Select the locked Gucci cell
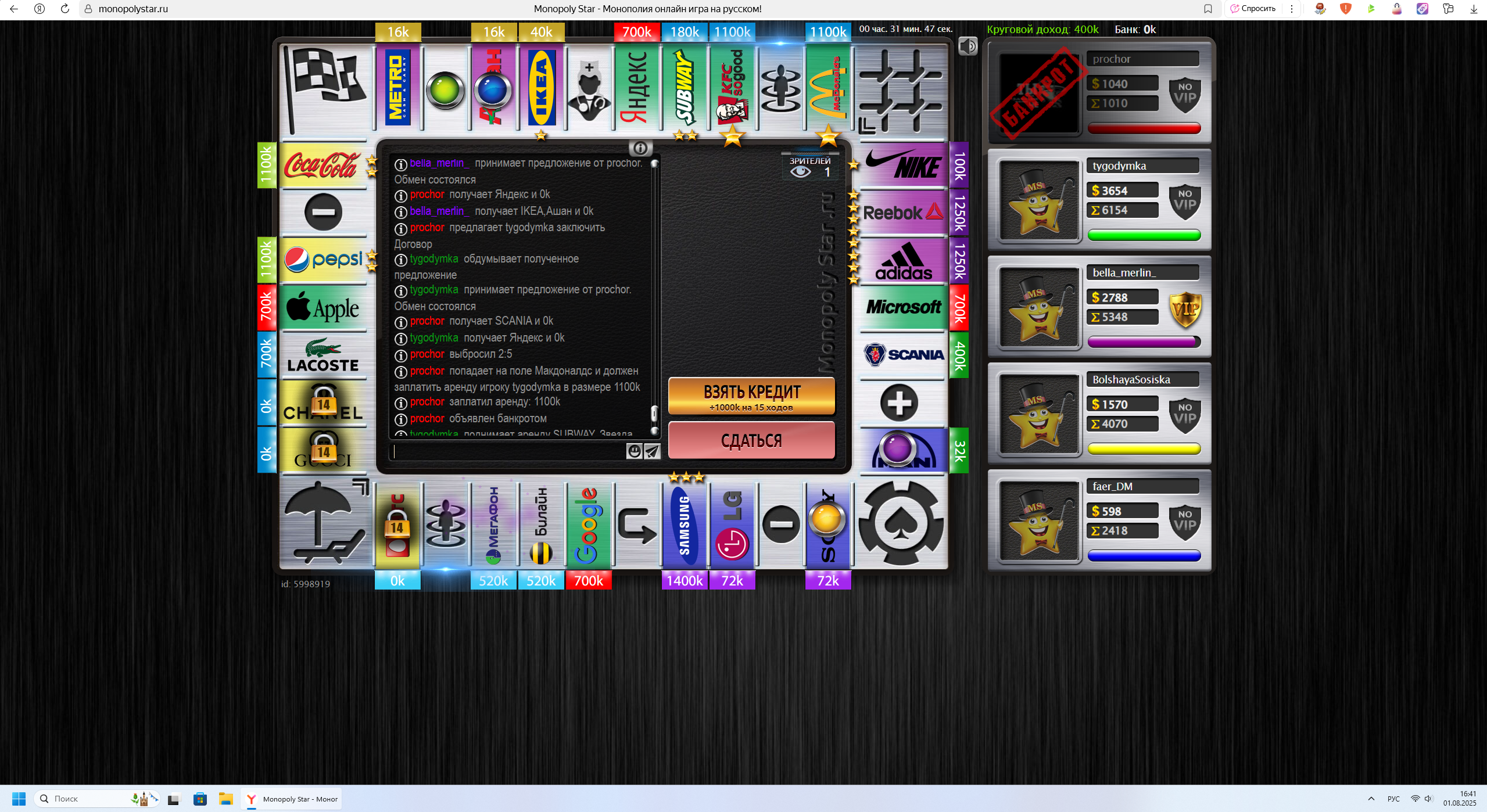 pyautogui.click(x=323, y=450)
